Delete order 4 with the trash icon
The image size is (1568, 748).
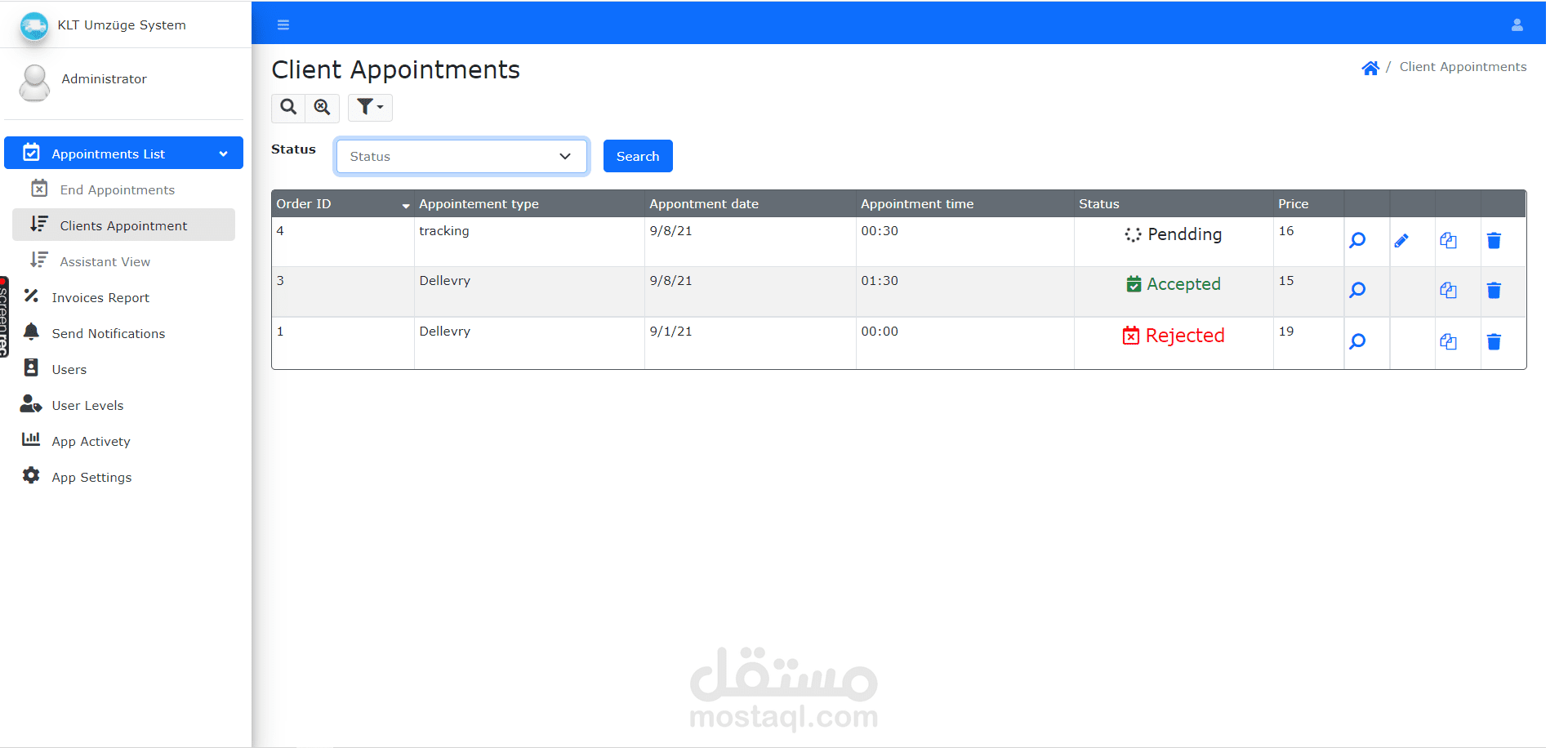[x=1494, y=240]
